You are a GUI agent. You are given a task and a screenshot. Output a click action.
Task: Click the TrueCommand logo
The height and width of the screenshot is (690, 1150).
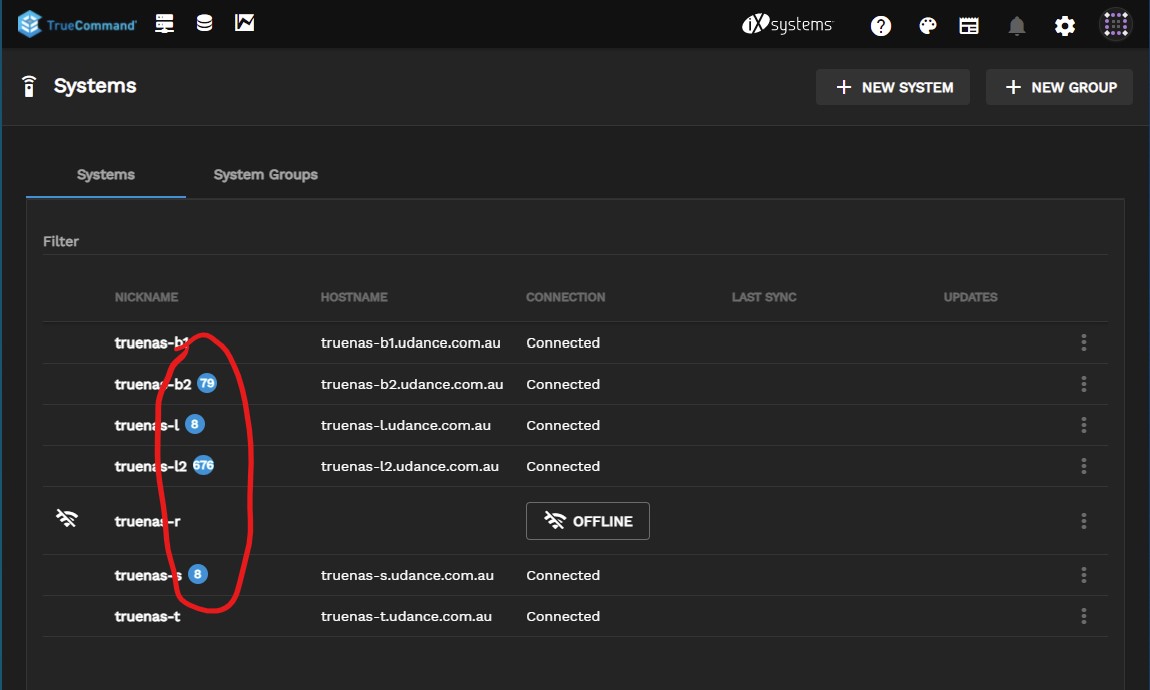[x=77, y=24]
